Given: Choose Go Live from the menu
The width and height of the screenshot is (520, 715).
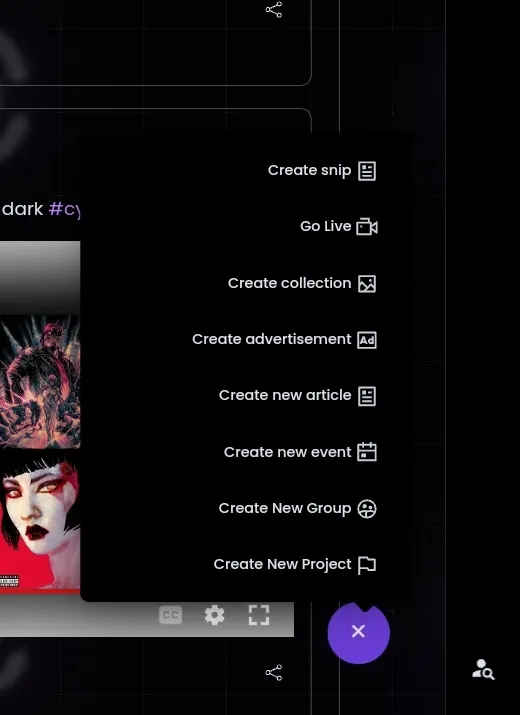Looking at the screenshot, I should click(338, 226).
